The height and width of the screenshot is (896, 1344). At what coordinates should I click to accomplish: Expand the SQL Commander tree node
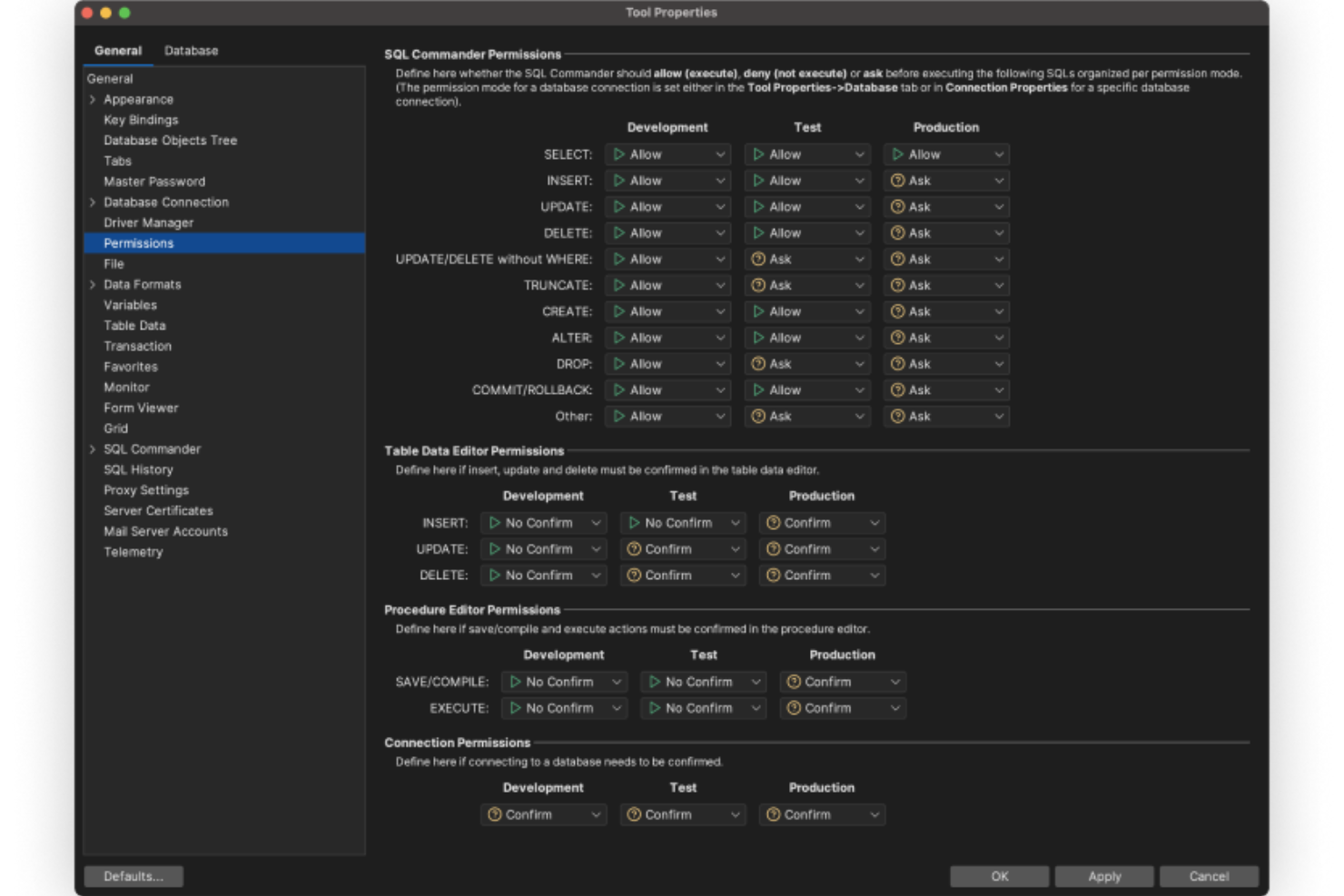(94, 448)
